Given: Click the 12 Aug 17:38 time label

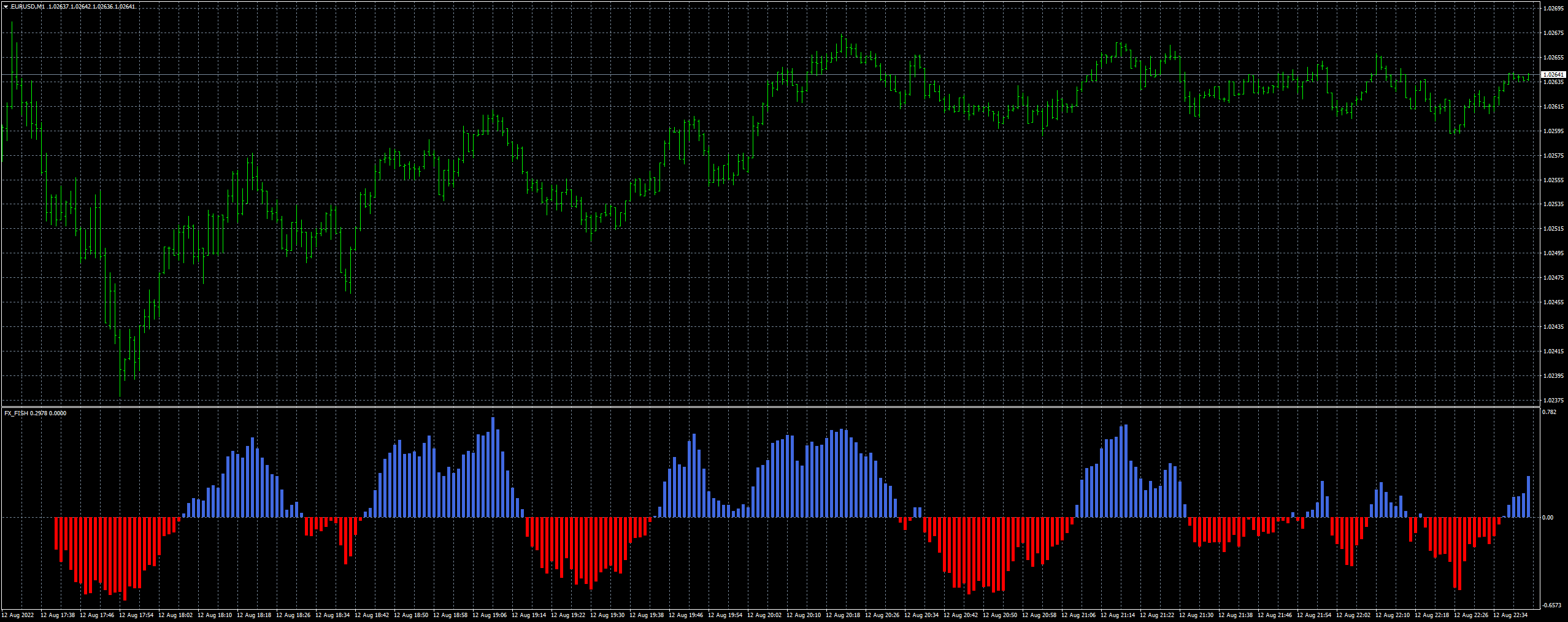Looking at the screenshot, I should coord(58,615).
